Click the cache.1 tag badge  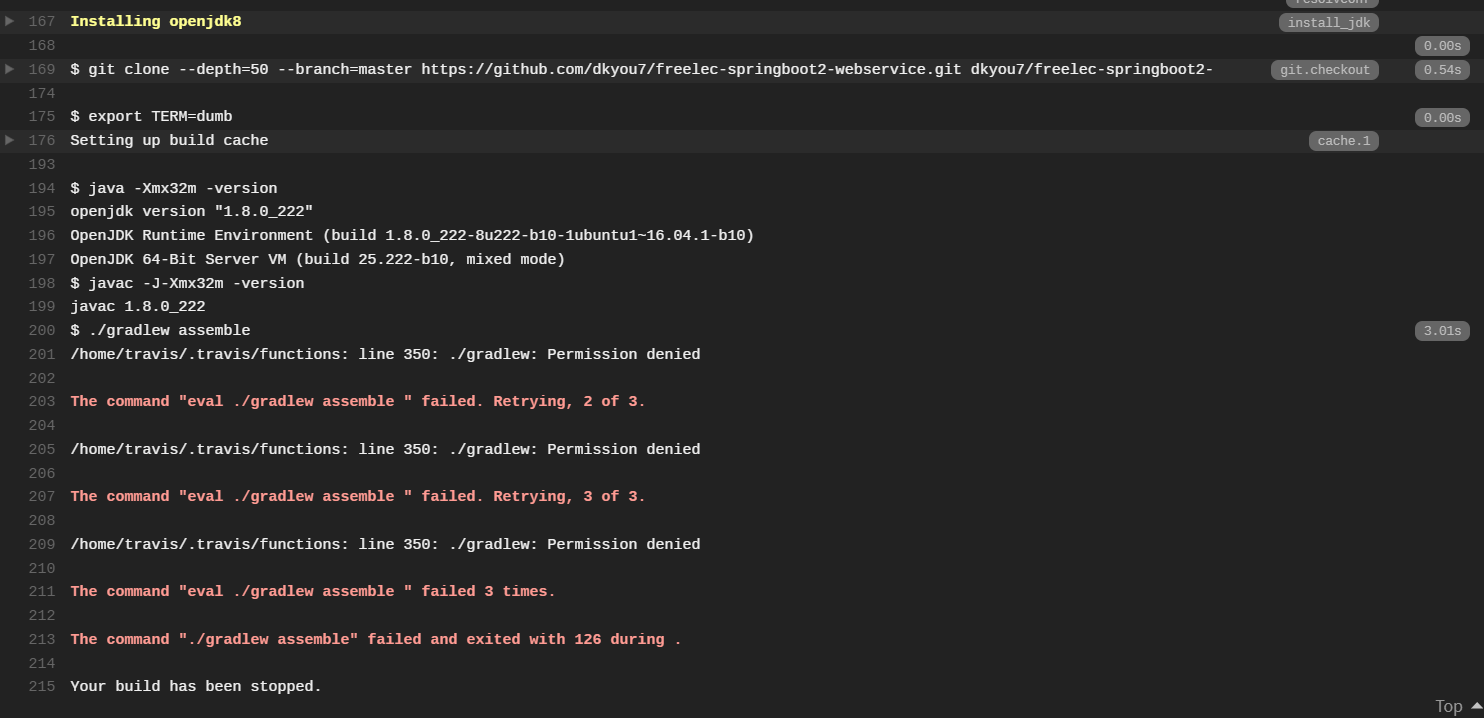point(1344,141)
